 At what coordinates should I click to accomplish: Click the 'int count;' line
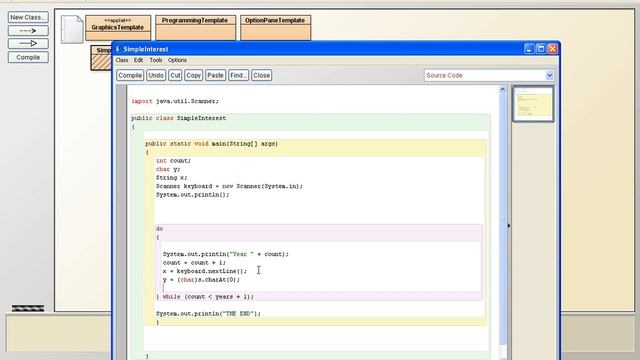(x=173, y=161)
